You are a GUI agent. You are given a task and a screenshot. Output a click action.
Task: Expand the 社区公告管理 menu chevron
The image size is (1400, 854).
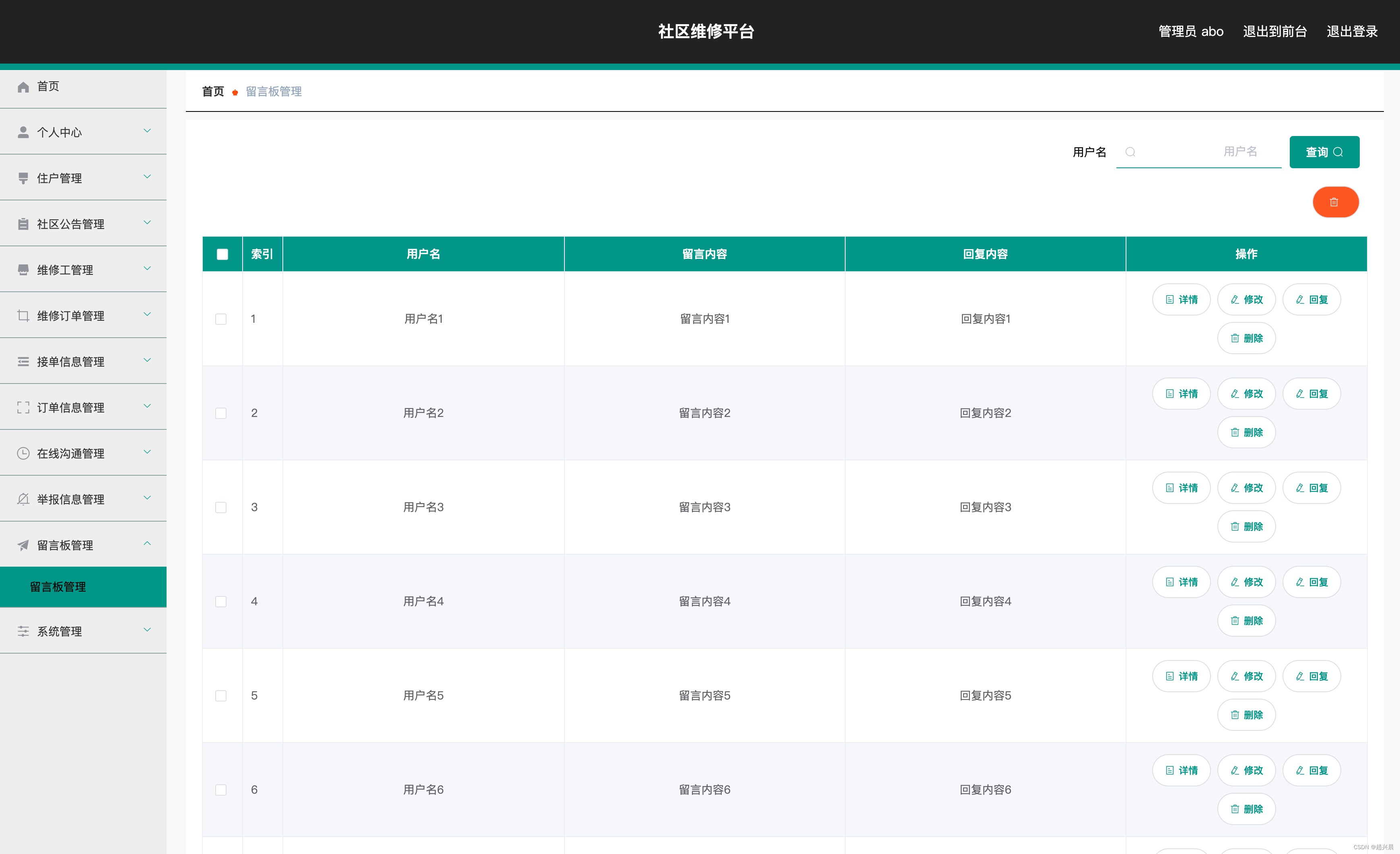[147, 222]
